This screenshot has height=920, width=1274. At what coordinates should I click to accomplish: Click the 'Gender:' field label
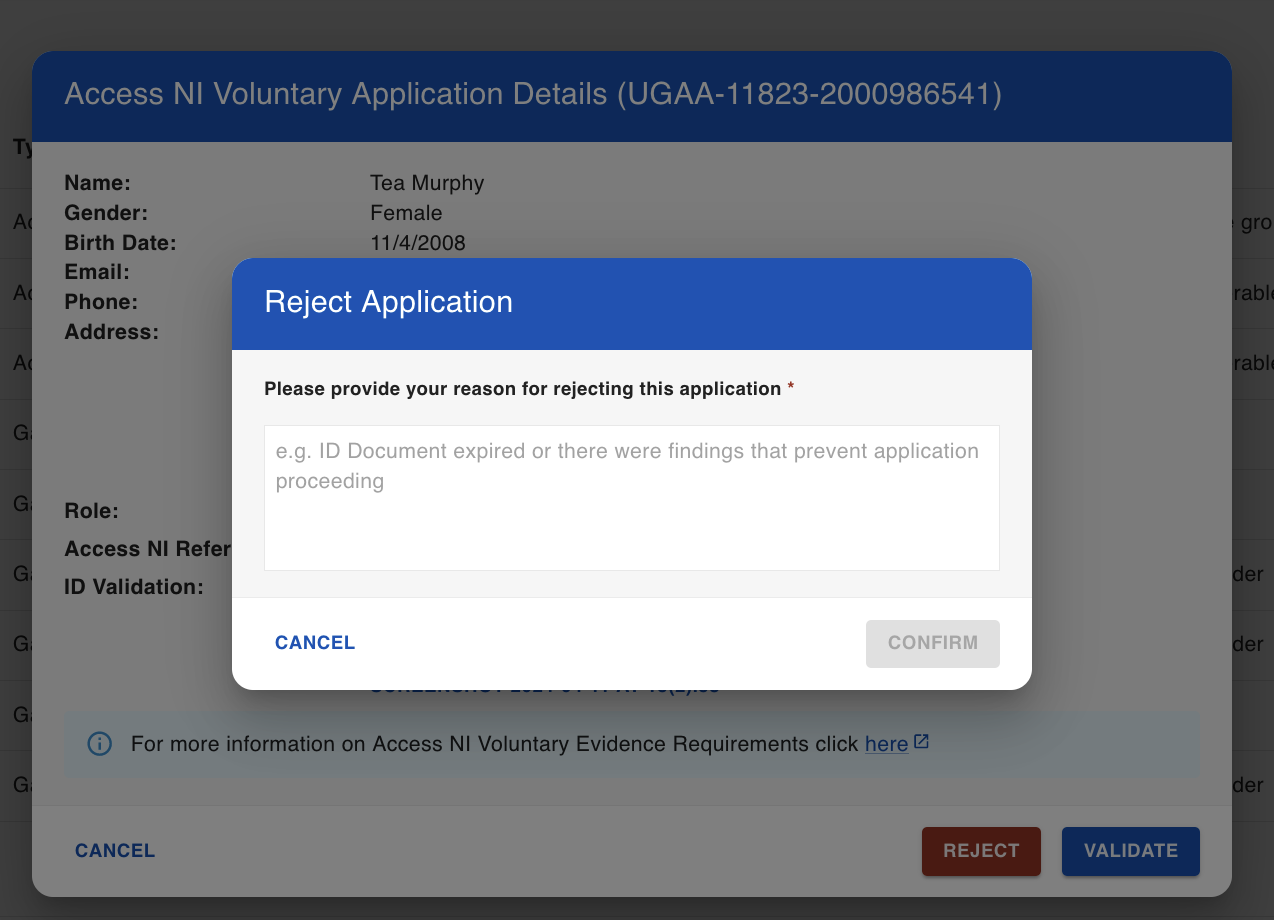[106, 213]
